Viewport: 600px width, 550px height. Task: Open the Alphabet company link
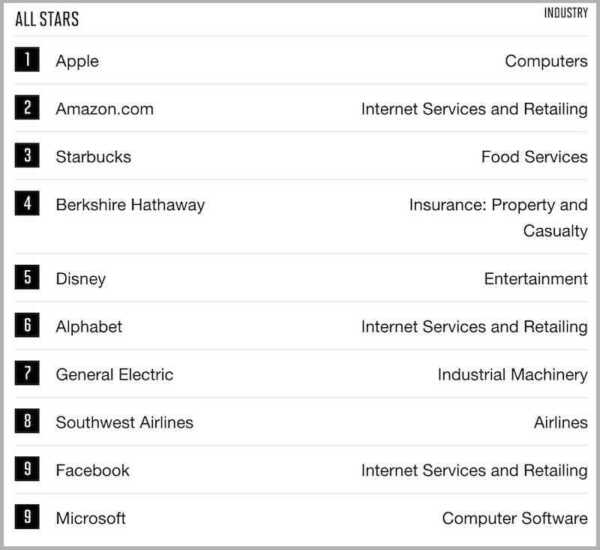point(89,327)
